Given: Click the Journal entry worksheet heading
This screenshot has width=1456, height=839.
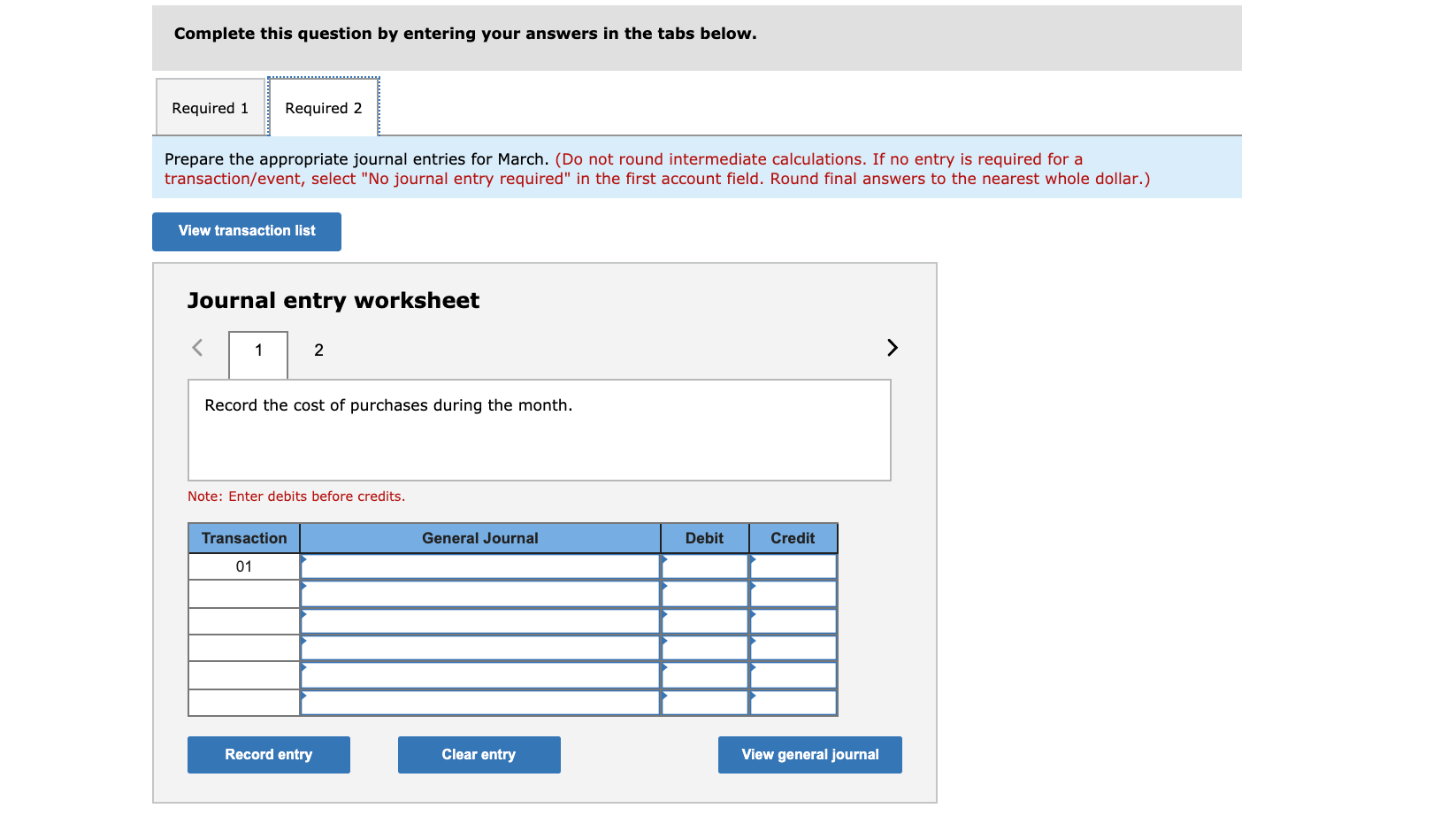Looking at the screenshot, I should click(x=333, y=301).
